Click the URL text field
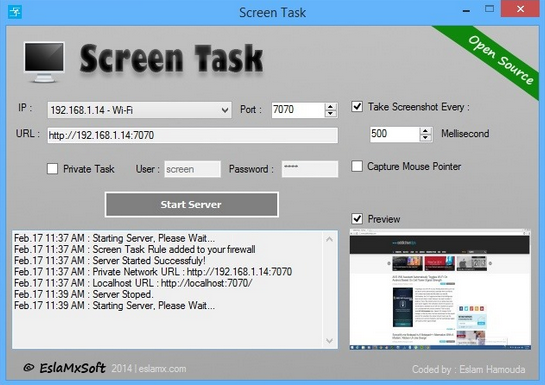This screenshot has height=385, width=545. tap(193, 135)
